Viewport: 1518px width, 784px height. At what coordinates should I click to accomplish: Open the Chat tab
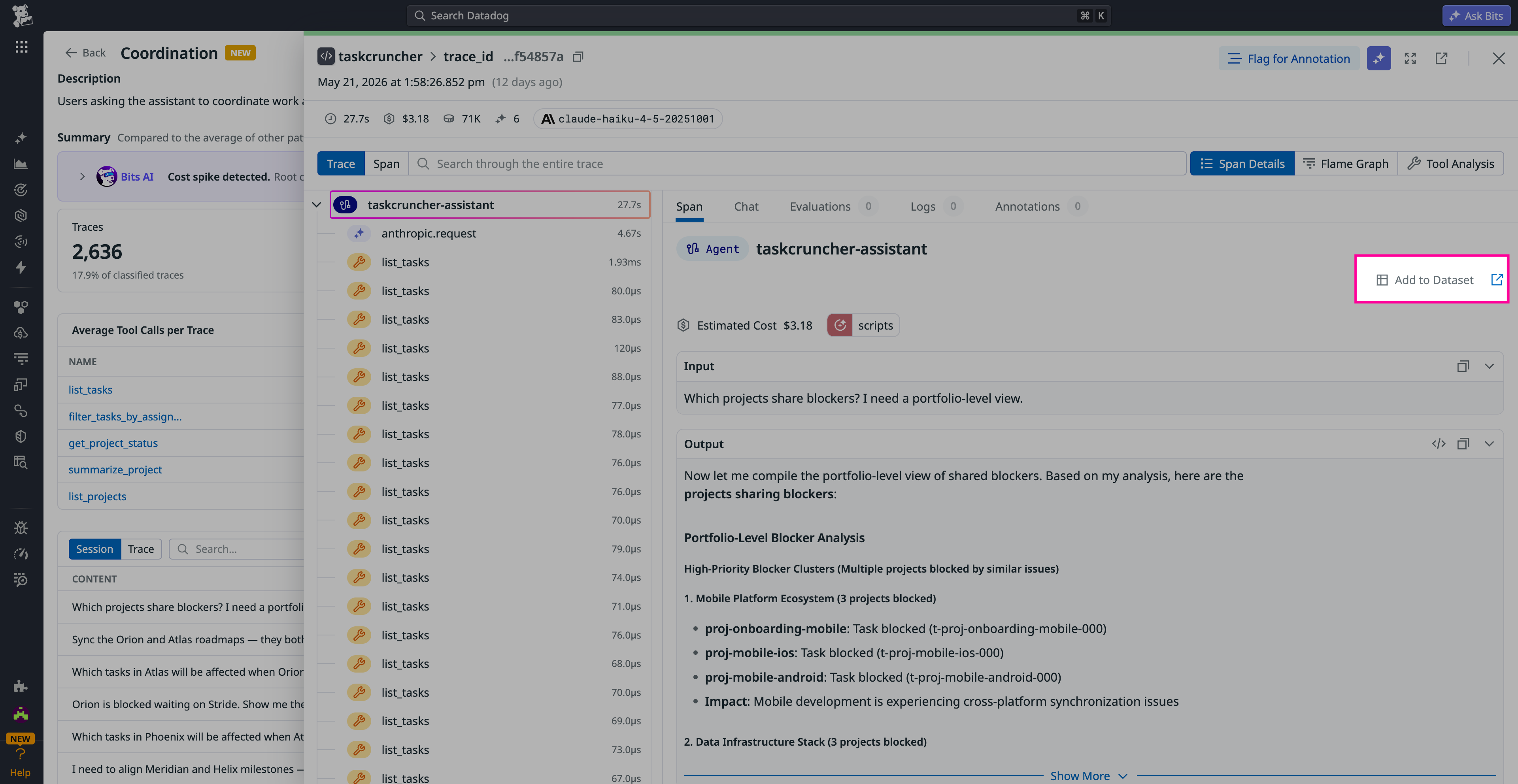coord(746,206)
